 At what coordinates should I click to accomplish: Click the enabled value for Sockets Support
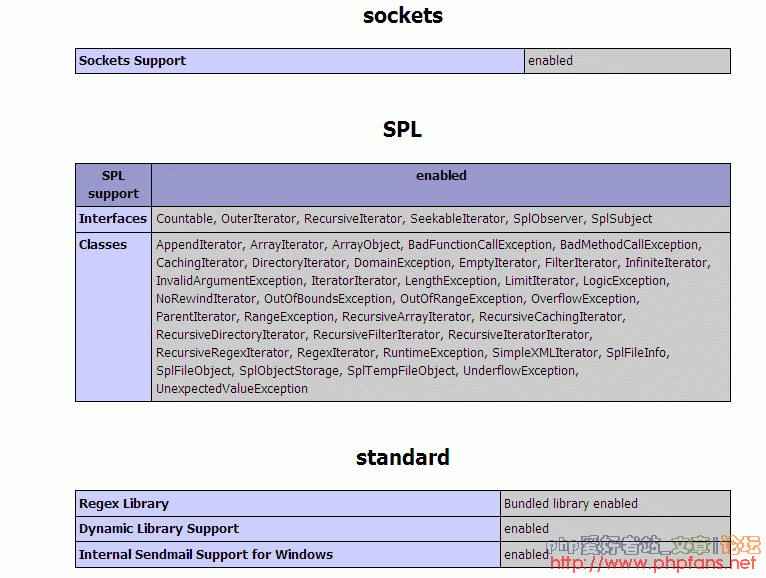tap(550, 61)
